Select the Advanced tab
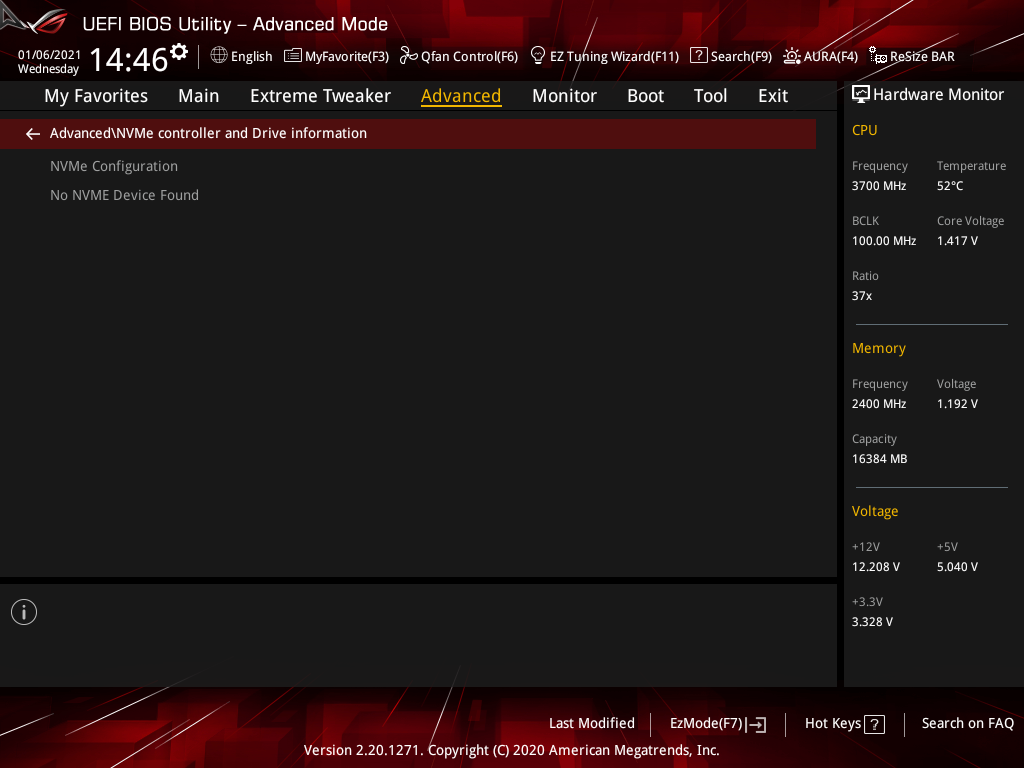 coord(461,96)
